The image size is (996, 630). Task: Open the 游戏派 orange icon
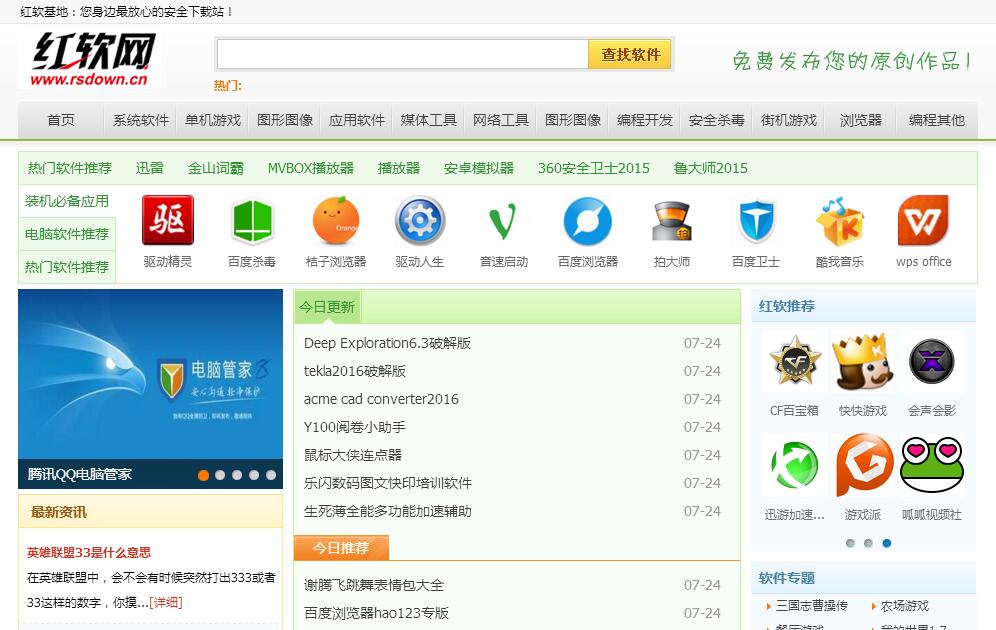[x=863, y=465]
